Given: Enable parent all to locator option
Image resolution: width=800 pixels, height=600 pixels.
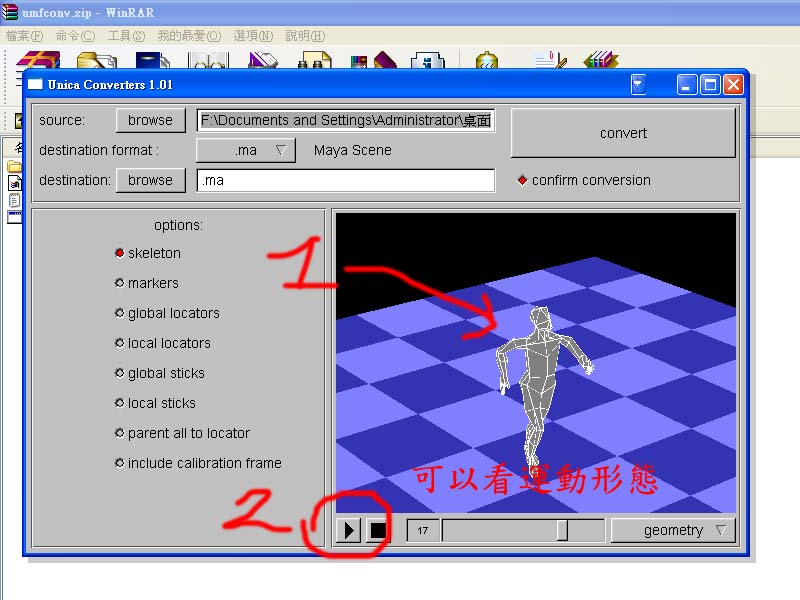Looking at the screenshot, I should coord(183,433).
